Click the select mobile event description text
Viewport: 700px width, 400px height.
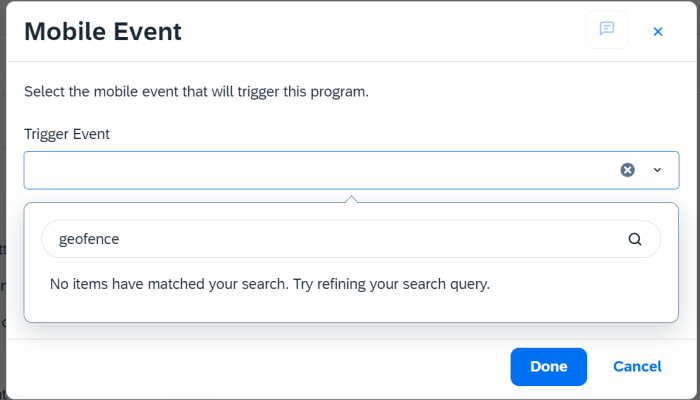click(x=196, y=92)
